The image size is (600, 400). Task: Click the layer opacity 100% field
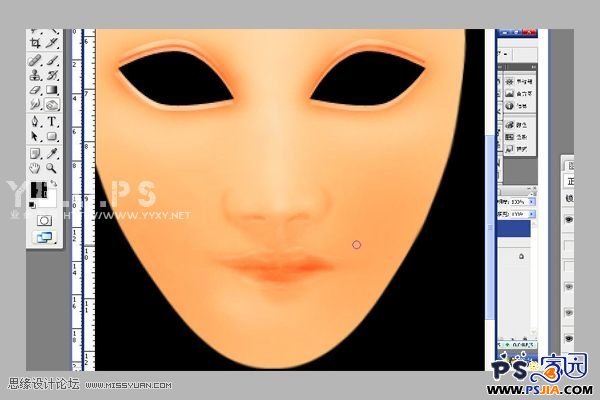click(519, 202)
